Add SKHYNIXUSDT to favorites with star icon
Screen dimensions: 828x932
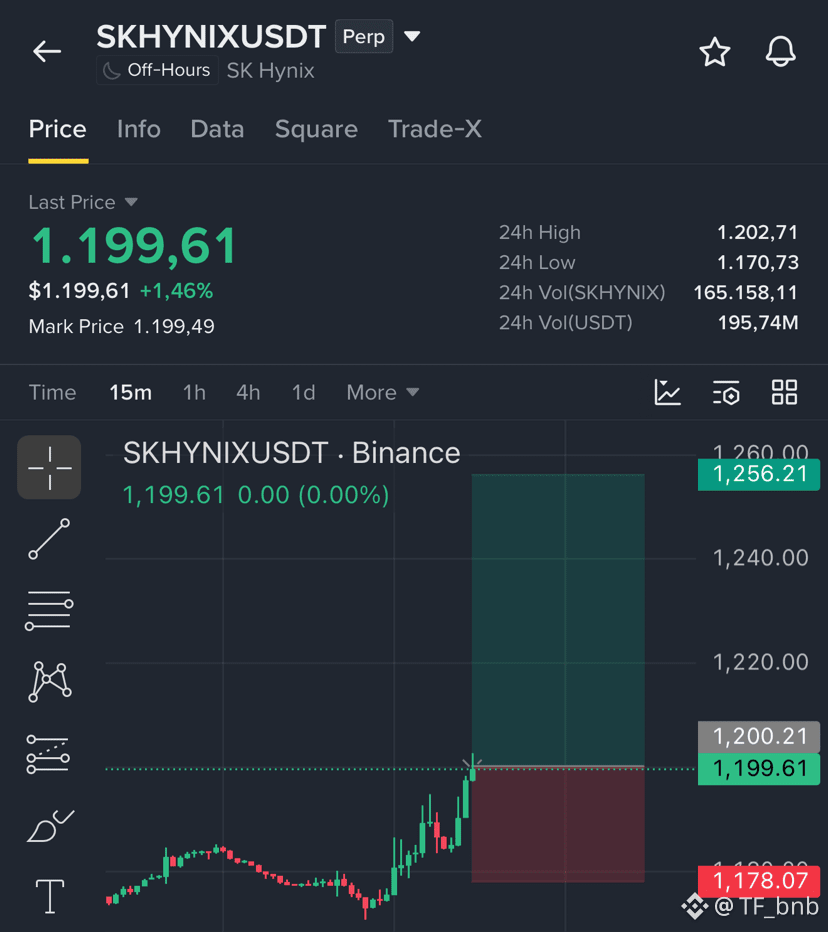(x=714, y=52)
